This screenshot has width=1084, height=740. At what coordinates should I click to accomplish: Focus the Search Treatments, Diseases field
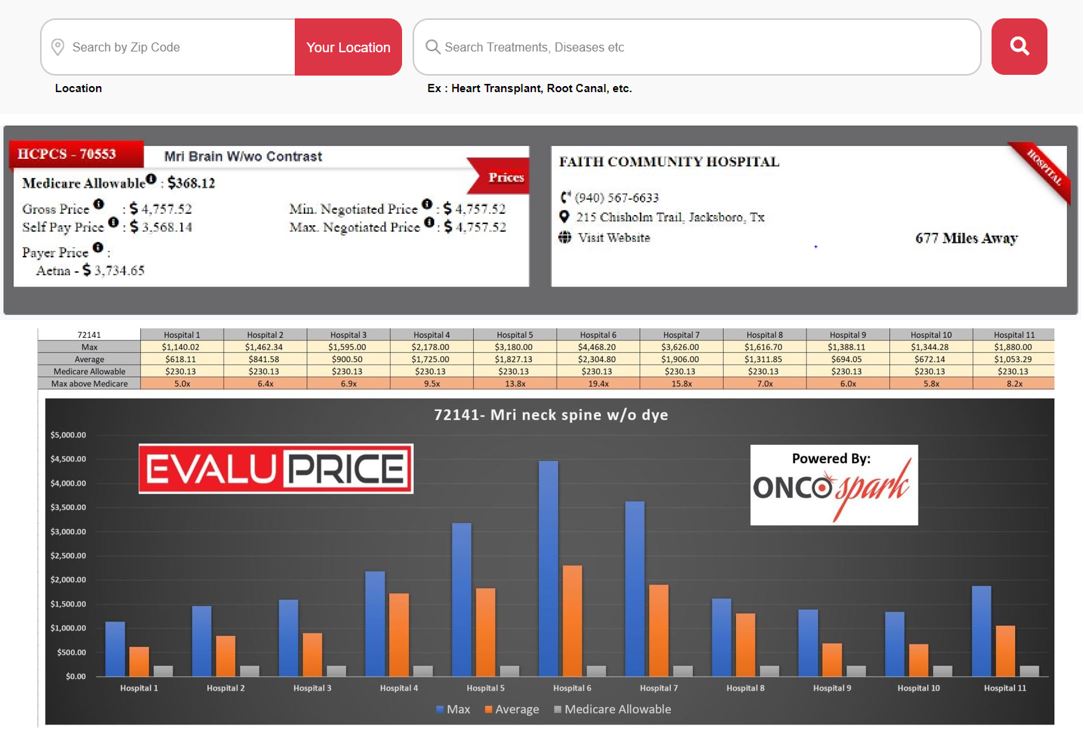700,47
